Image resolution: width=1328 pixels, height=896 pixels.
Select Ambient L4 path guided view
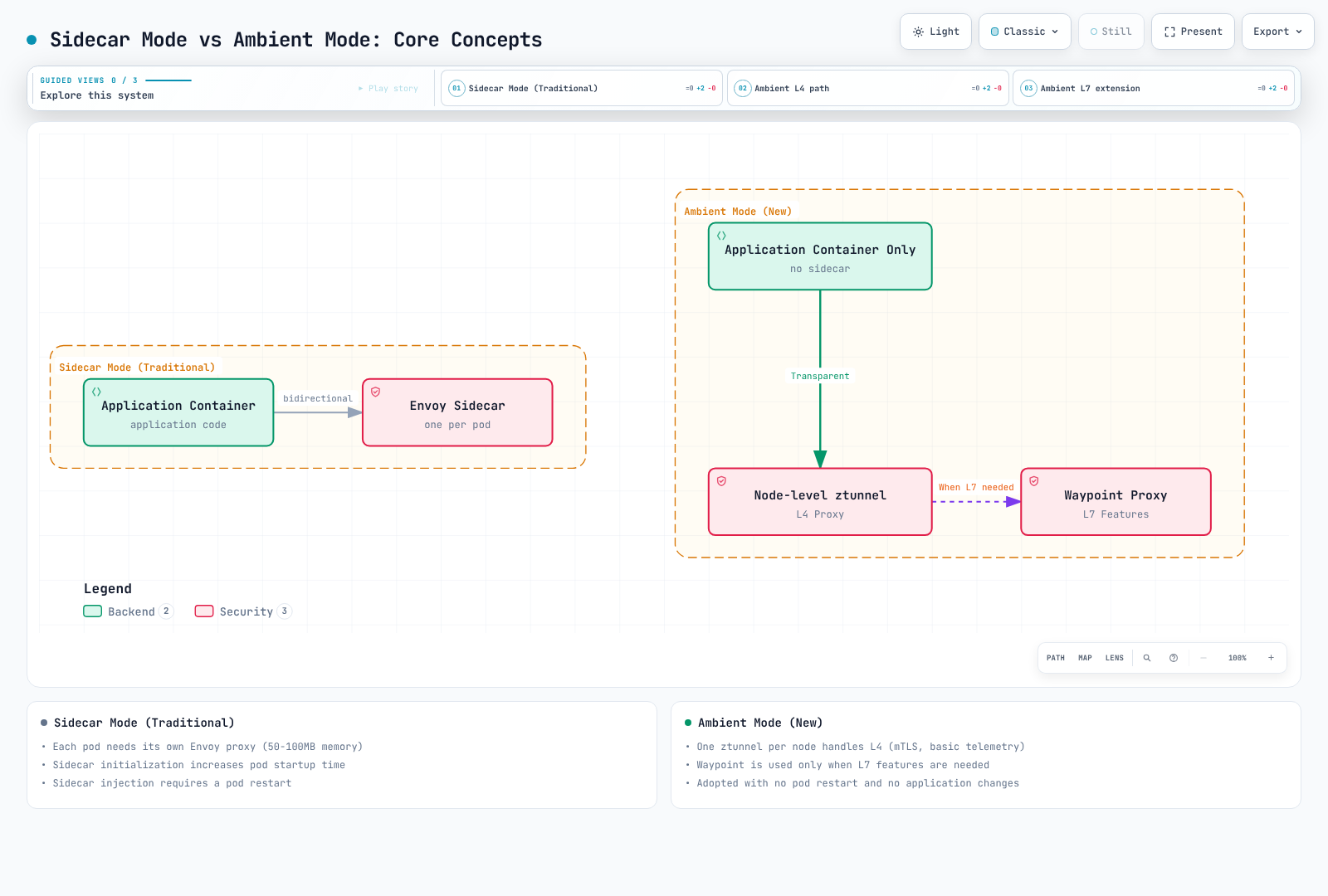[x=867, y=88]
